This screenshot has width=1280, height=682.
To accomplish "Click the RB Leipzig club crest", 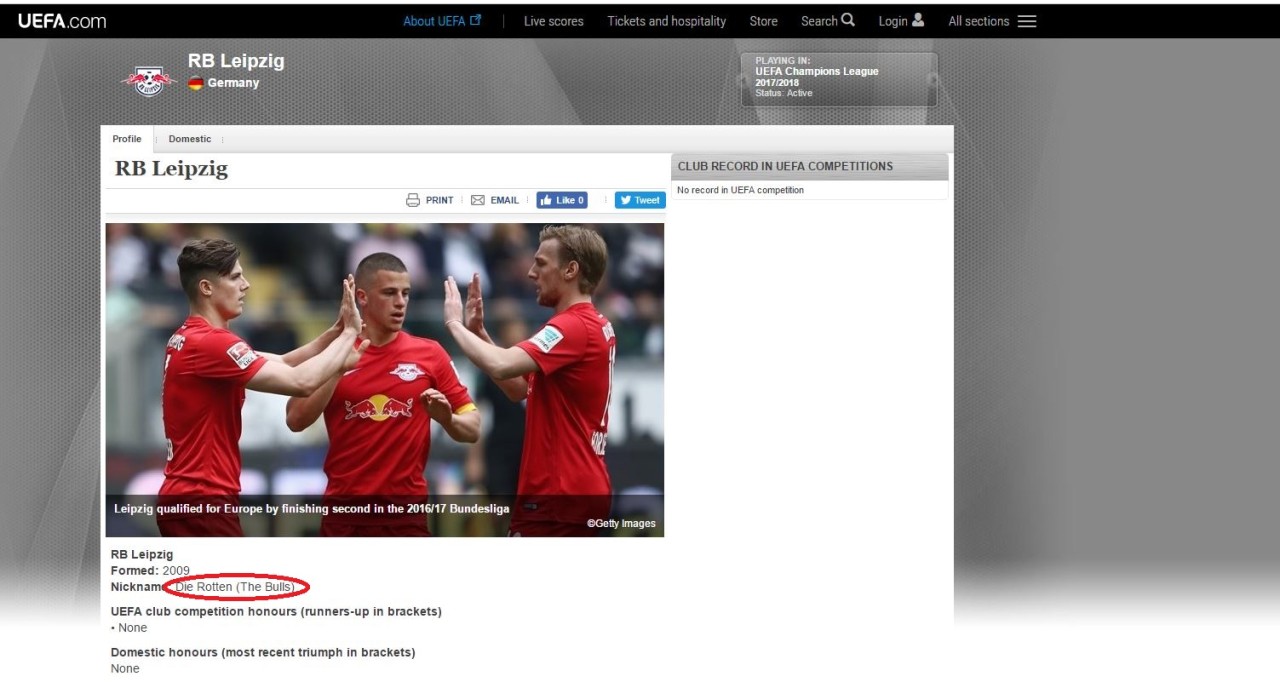I will tap(149, 80).
